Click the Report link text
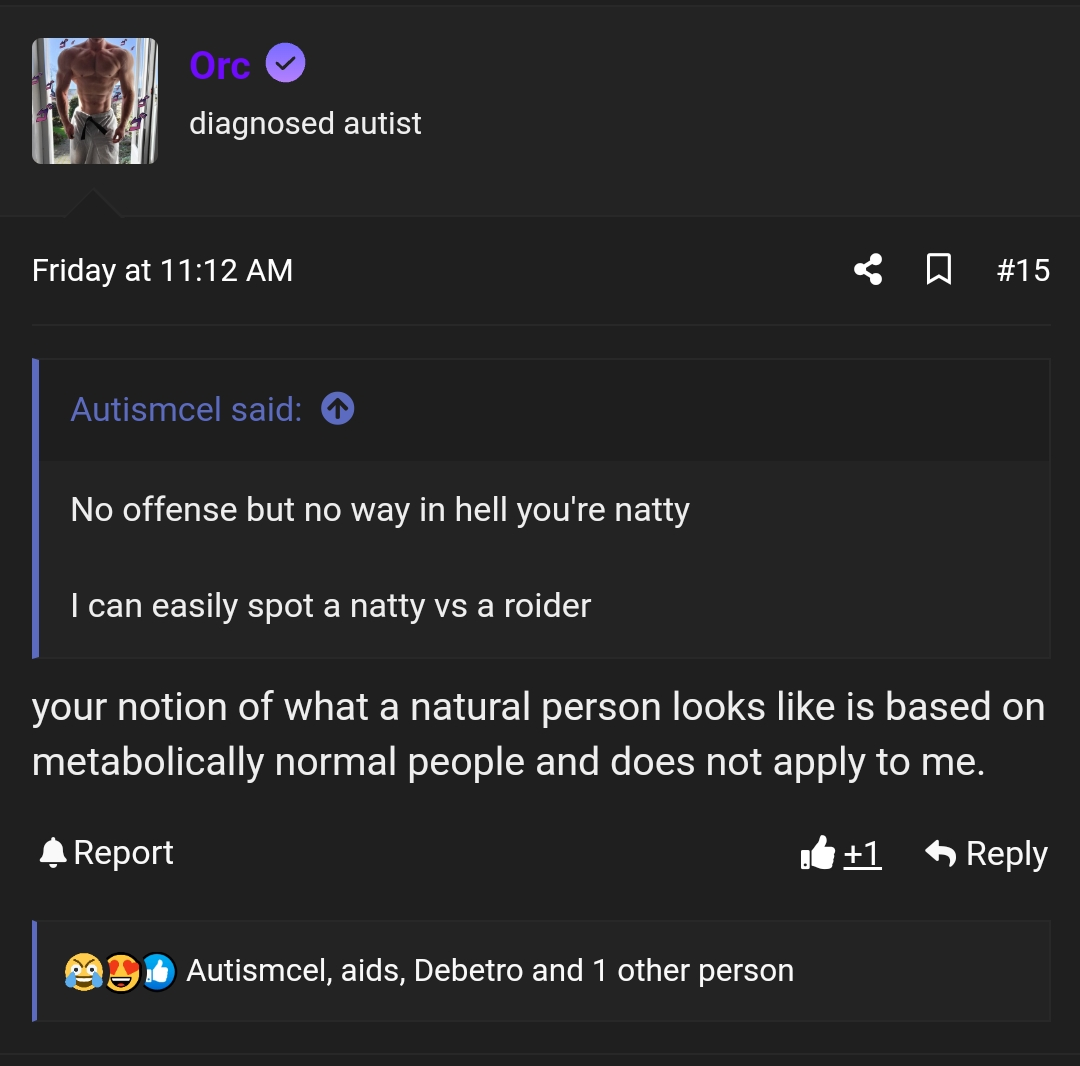1080x1066 pixels. [123, 853]
